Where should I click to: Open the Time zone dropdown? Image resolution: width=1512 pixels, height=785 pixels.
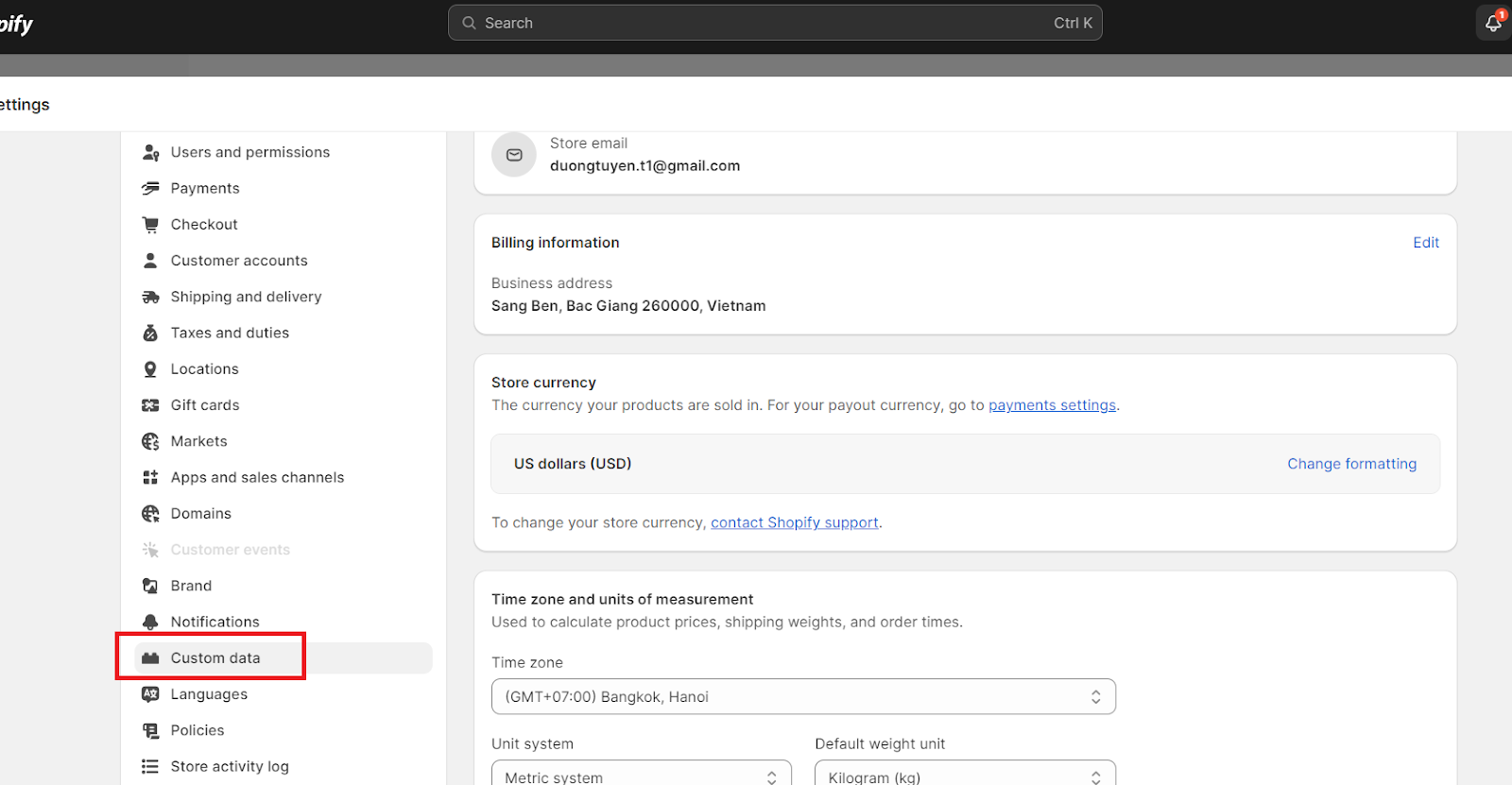point(803,696)
